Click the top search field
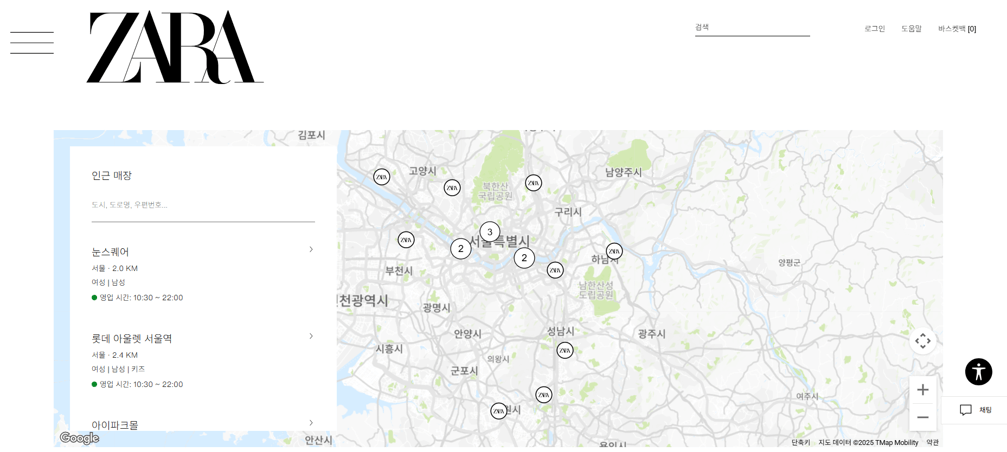 (752, 28)
